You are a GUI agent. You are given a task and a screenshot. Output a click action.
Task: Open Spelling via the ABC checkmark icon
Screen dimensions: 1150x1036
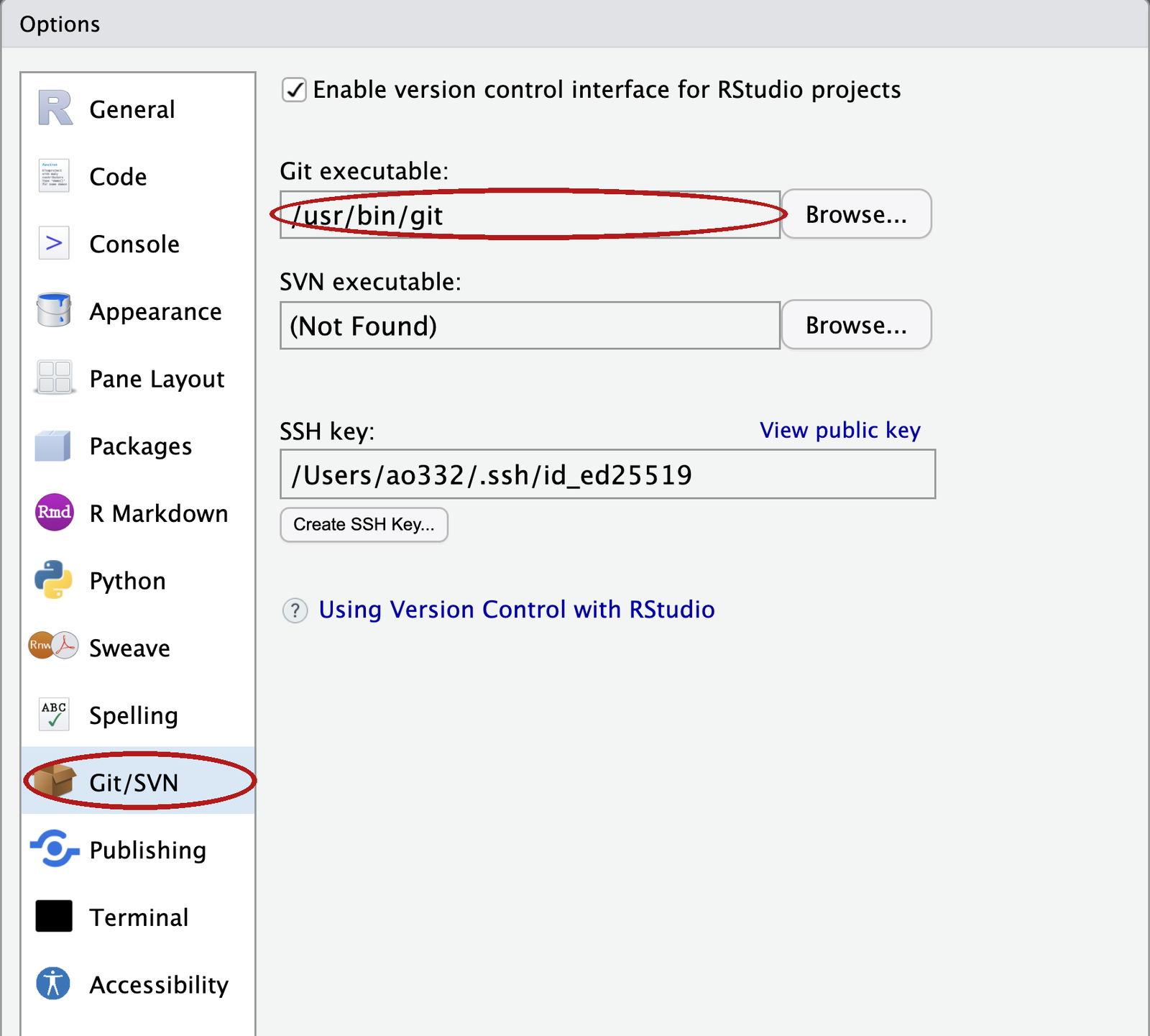point(54,714)
